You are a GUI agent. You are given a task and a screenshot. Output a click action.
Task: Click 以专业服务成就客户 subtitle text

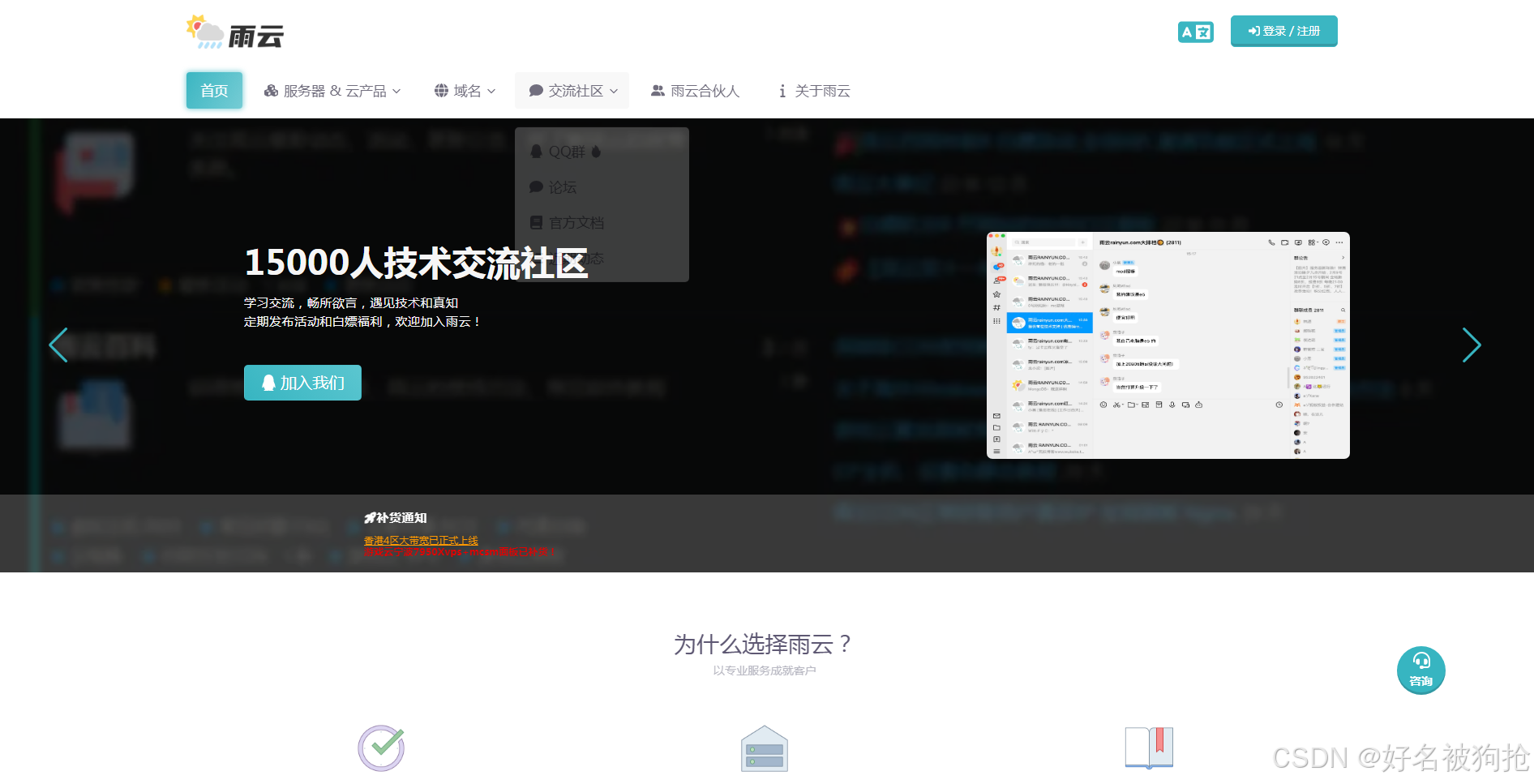765,670
